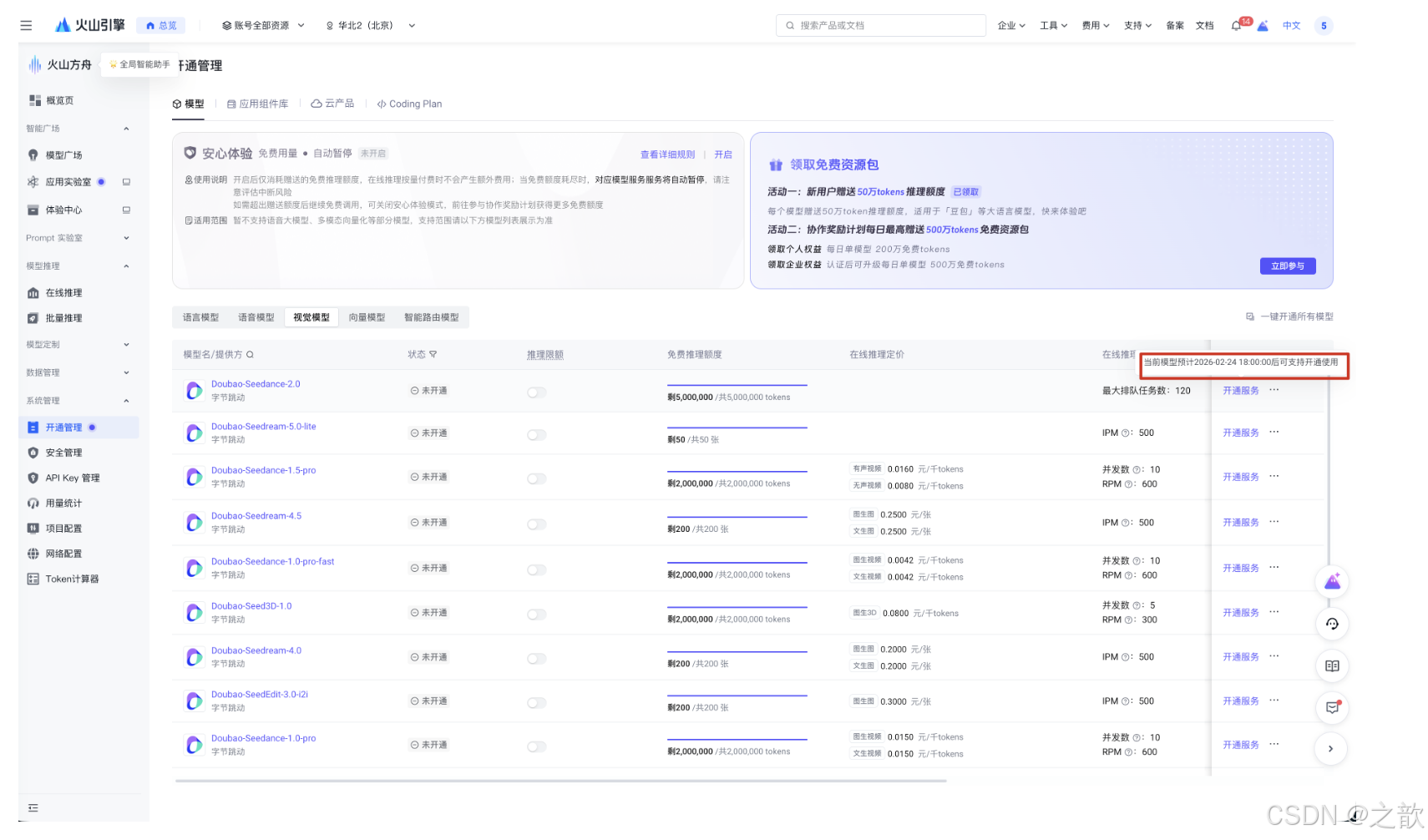Switch to the Coding Plan tab
Screen dimensions: 1428x840
409,104
